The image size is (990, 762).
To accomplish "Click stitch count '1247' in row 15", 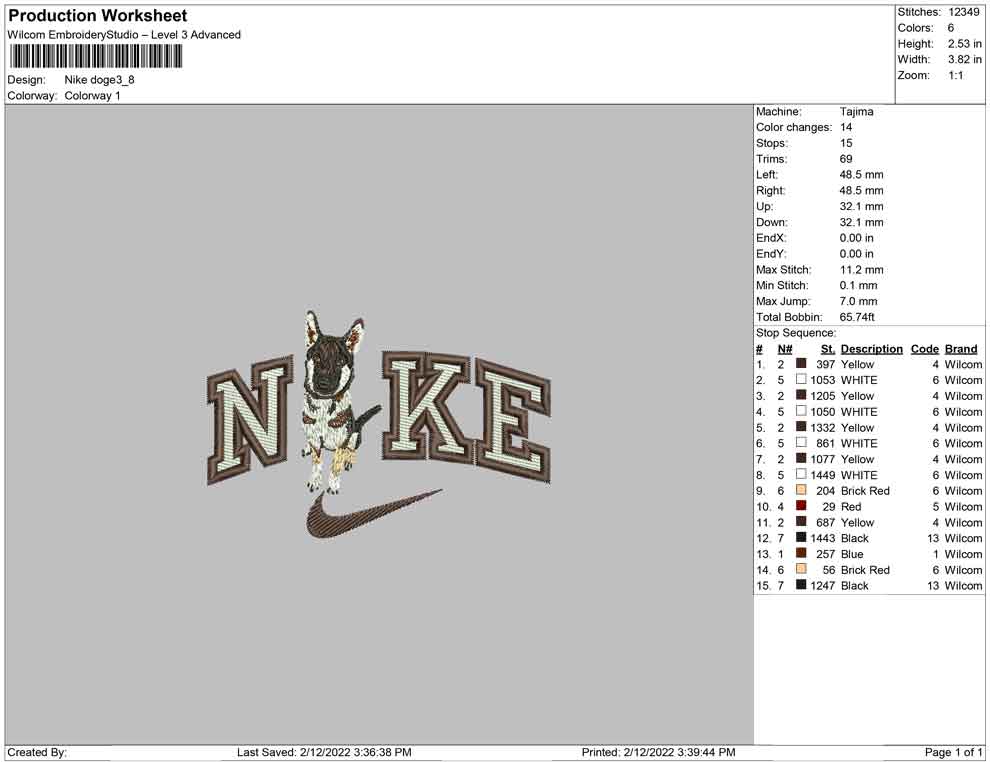I will coord(823,585).
